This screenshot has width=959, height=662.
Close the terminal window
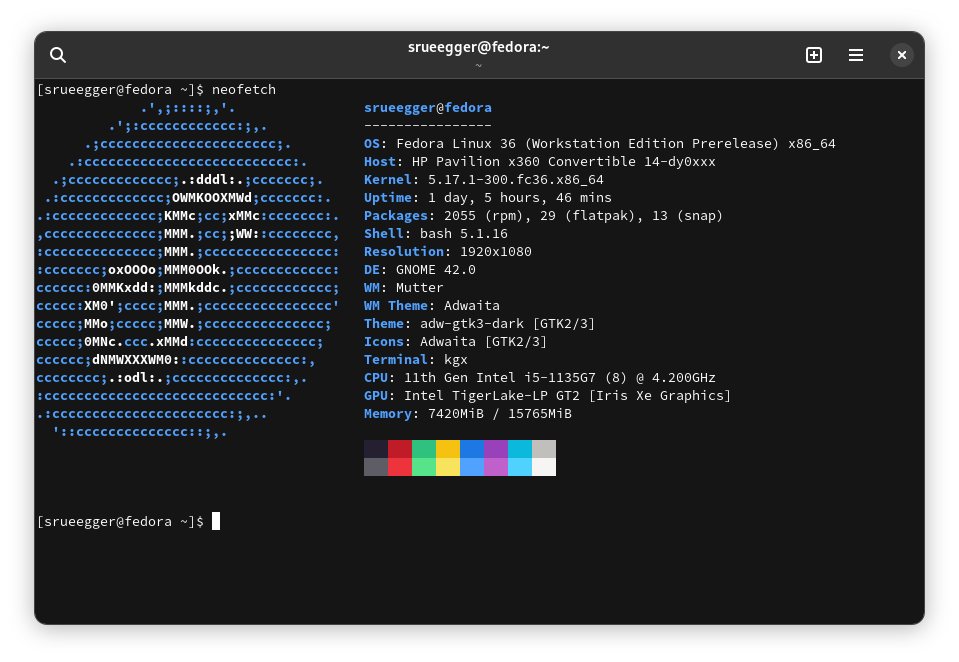tap(902, 55)
